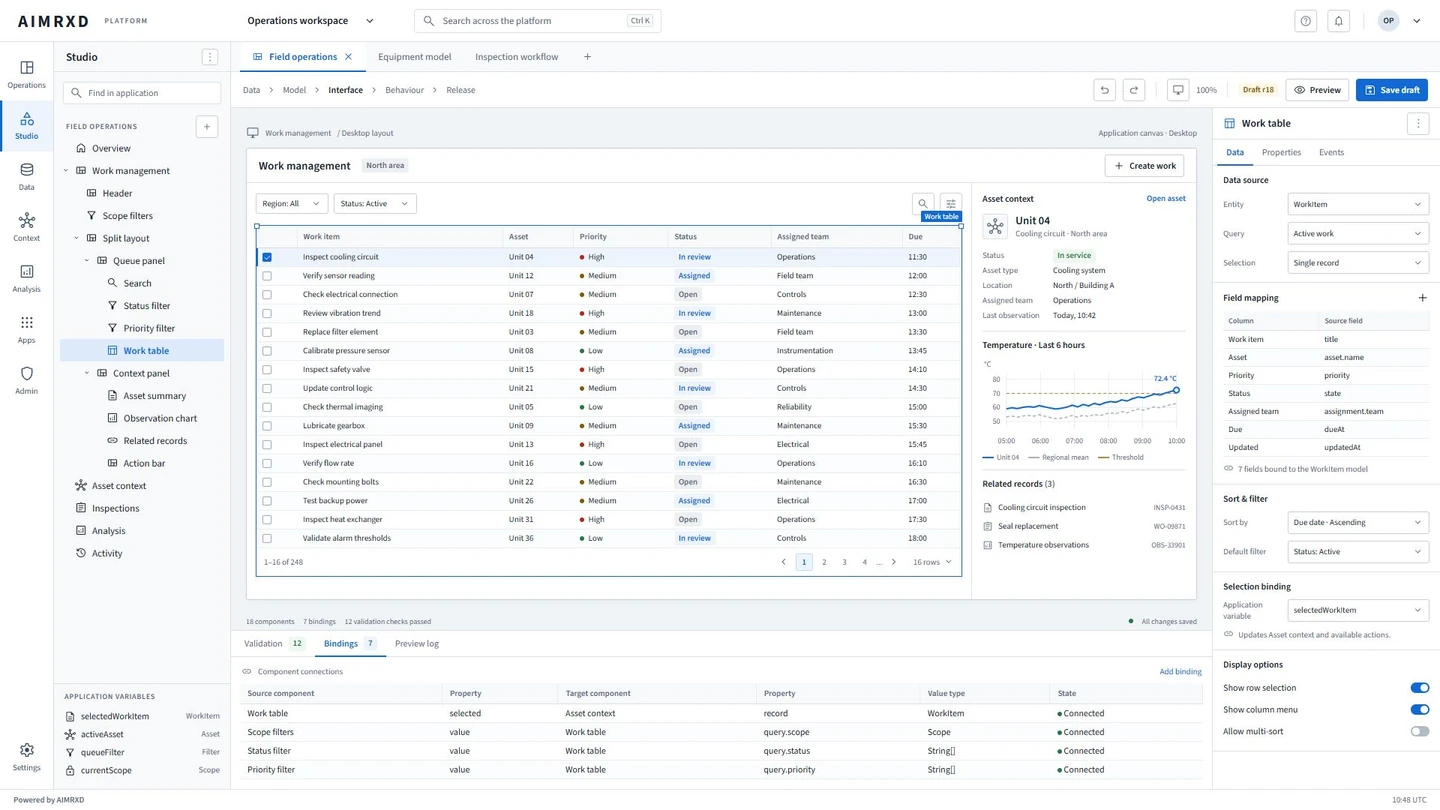The width and height of the screenshot is (1440, 810).
Task: Enable Allow multi-sort toggle
Action: point(1419,732)
